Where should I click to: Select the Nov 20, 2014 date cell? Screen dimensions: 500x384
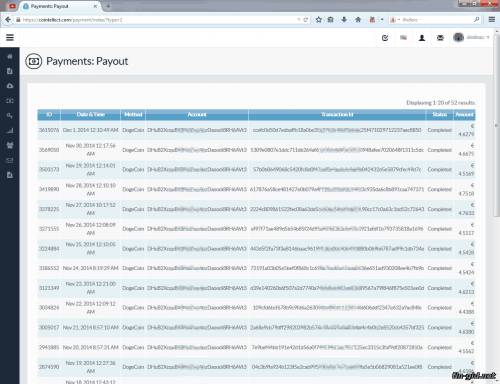coord(91,347)
